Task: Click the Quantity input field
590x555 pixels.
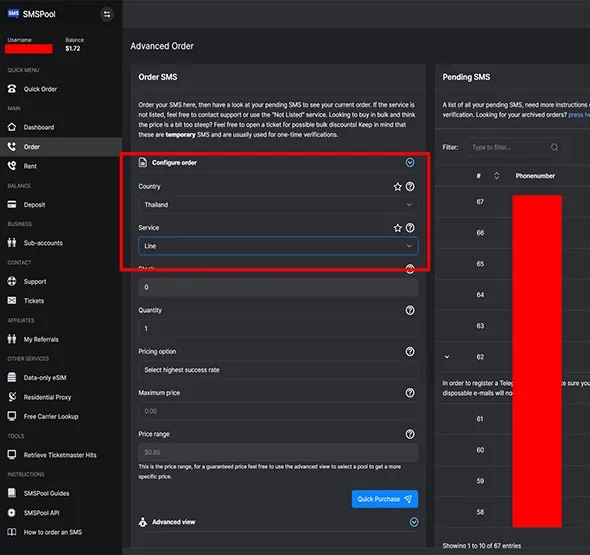Action: (x=278, y=328)
